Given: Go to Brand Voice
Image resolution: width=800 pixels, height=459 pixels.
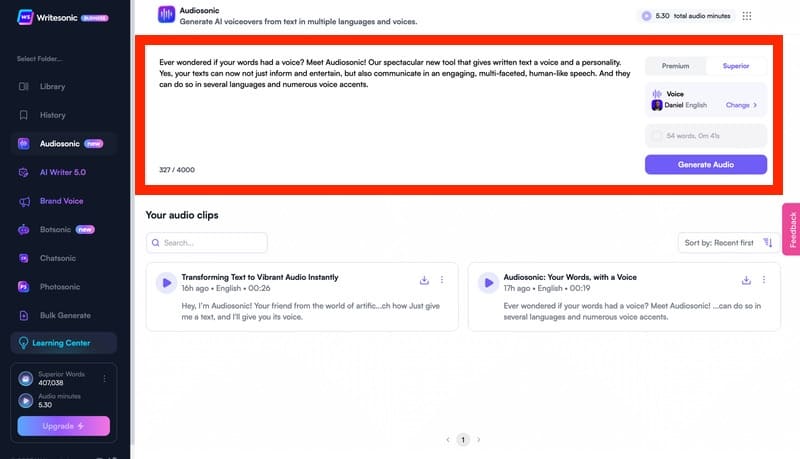Looking at the screenshot, I should point(64,201).
